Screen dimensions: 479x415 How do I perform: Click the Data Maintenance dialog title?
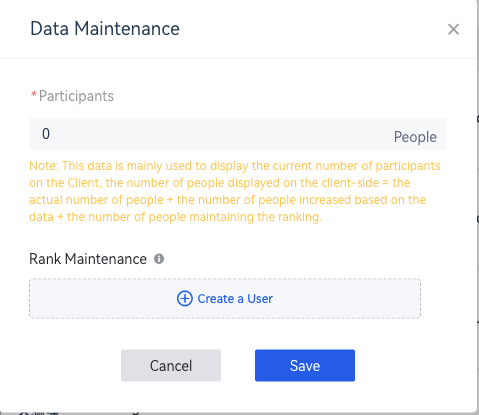point(105,29)
